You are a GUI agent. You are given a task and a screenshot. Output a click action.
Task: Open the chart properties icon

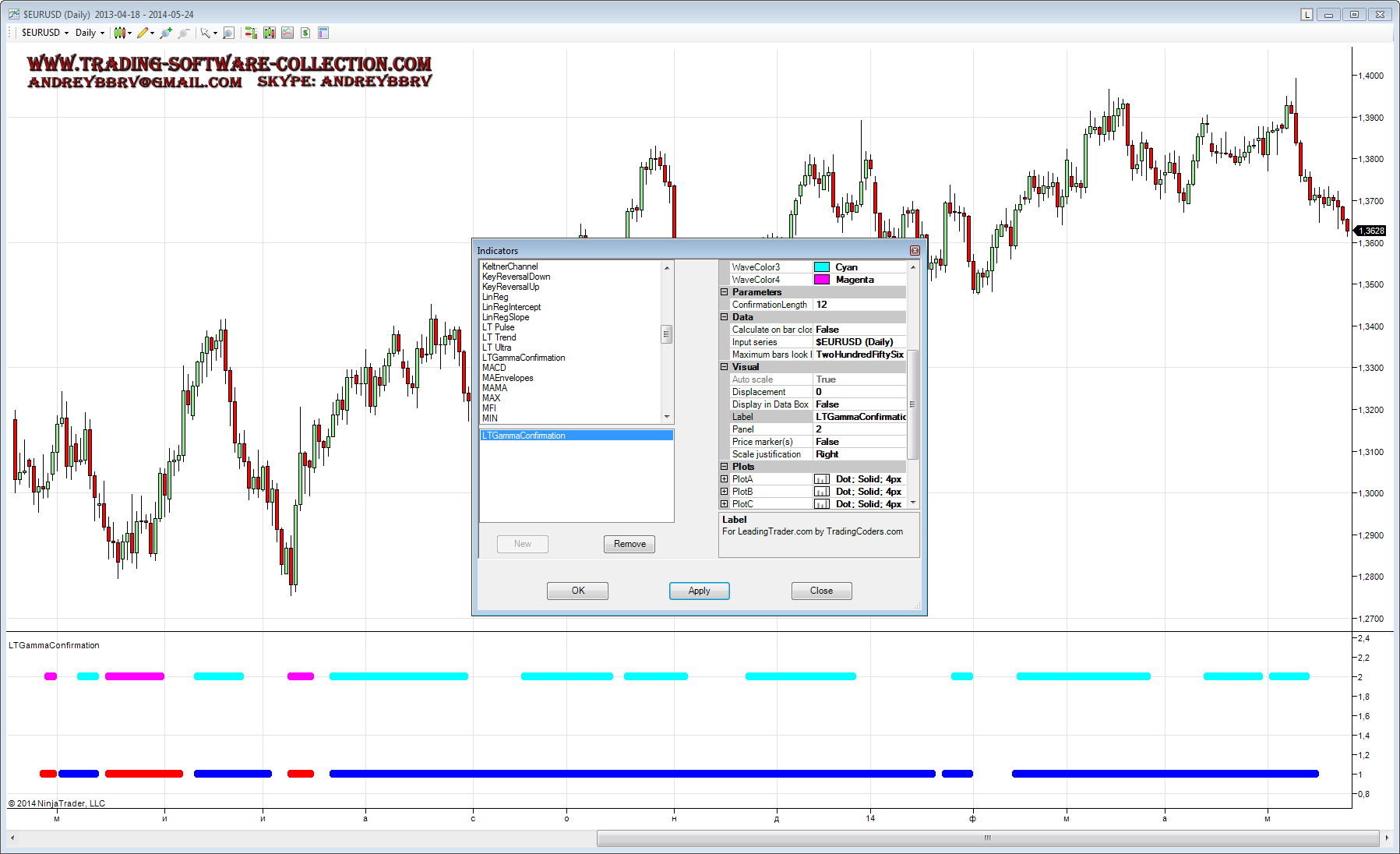click(x=323, y=33)
